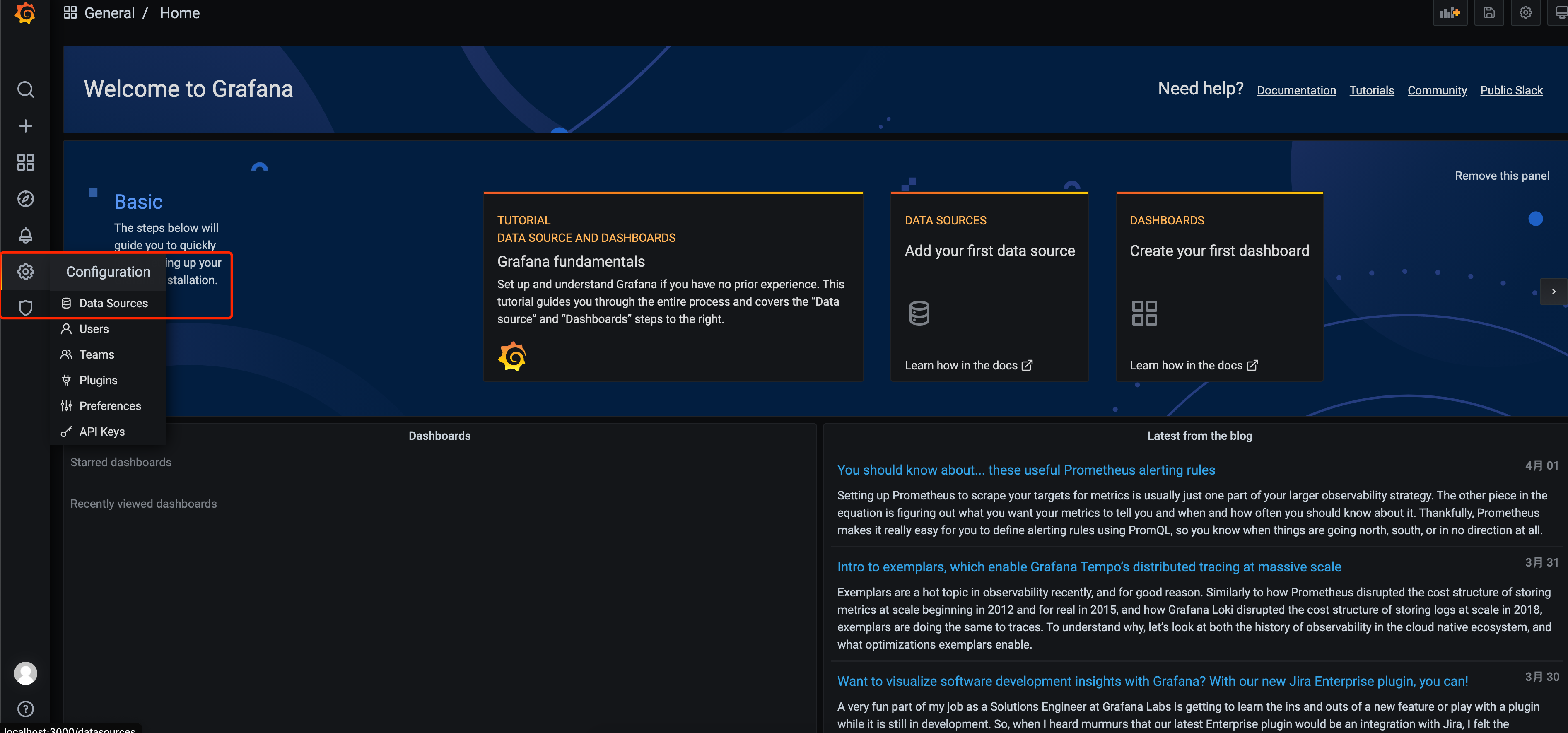Open the Tutorials link
The height and width of the screenshot is (733, 1568).
(1371, 90)
